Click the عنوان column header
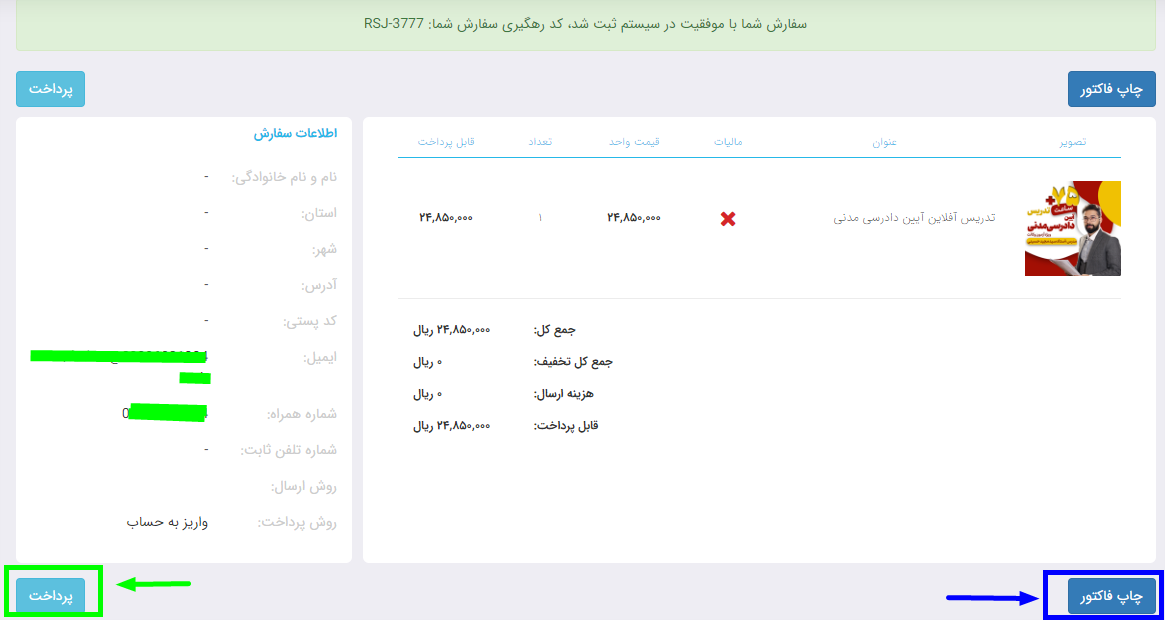This screenshot has width=1165, height=620. coord(884,142)
